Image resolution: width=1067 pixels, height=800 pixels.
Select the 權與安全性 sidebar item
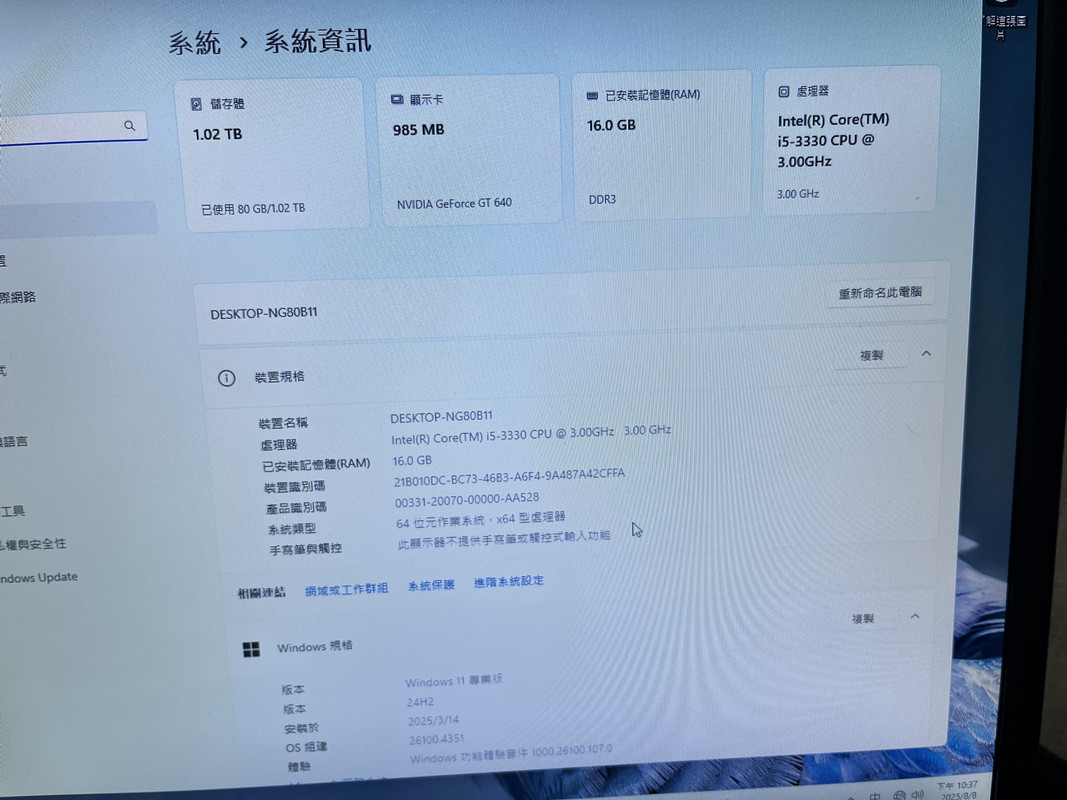pyautogui.click(x=33, y=544)
